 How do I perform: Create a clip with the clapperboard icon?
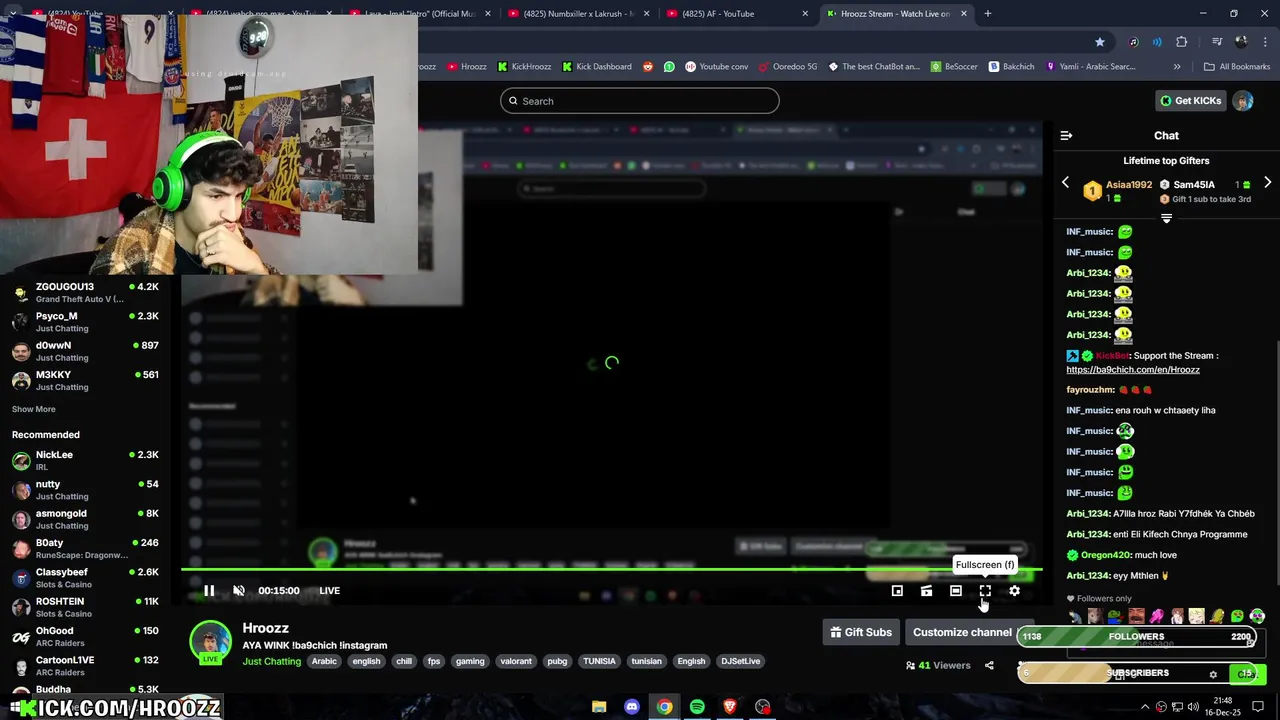pyautogui.click(x=926, y=591)
